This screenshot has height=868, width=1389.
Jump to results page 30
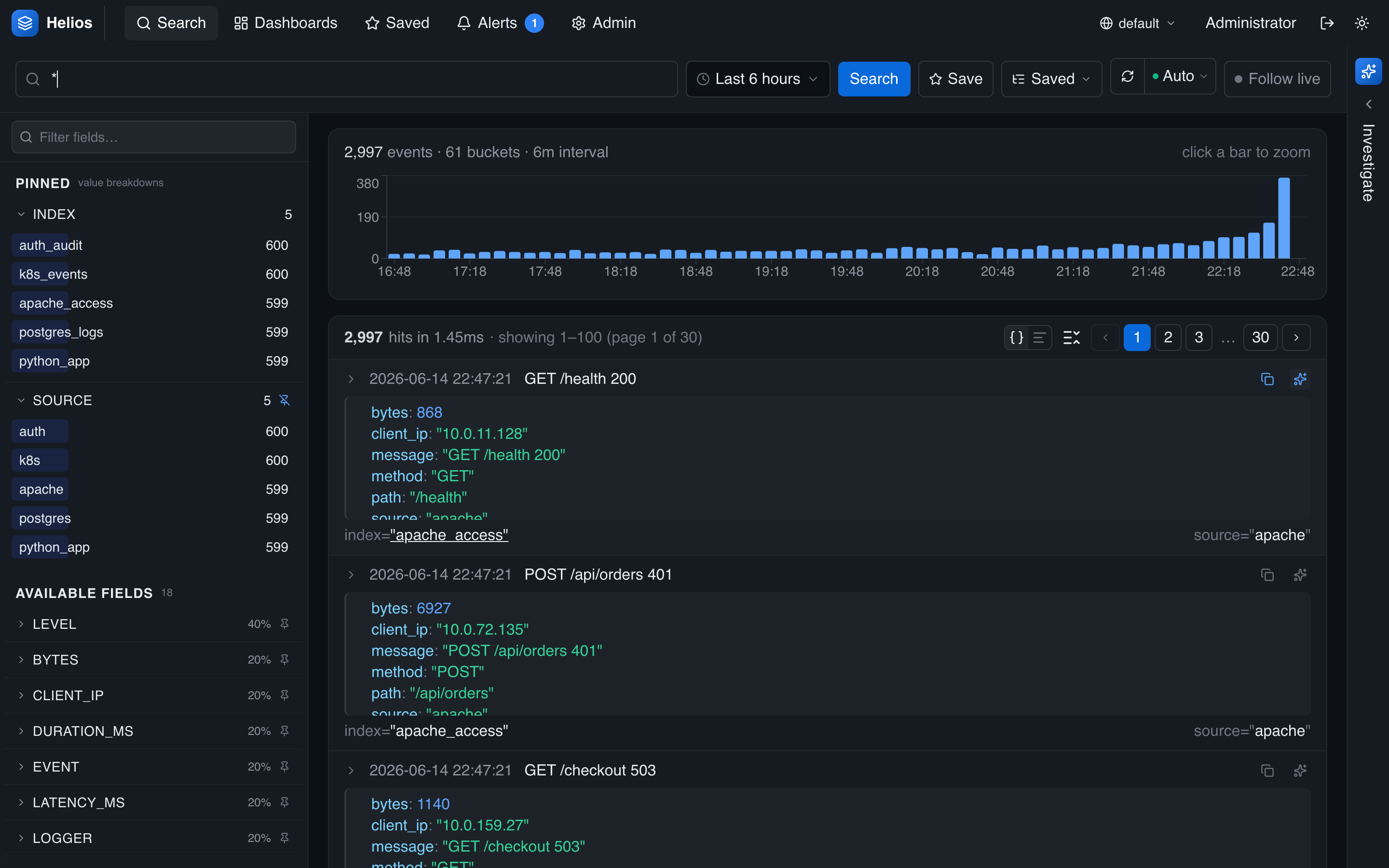[x=1260, y=338]
